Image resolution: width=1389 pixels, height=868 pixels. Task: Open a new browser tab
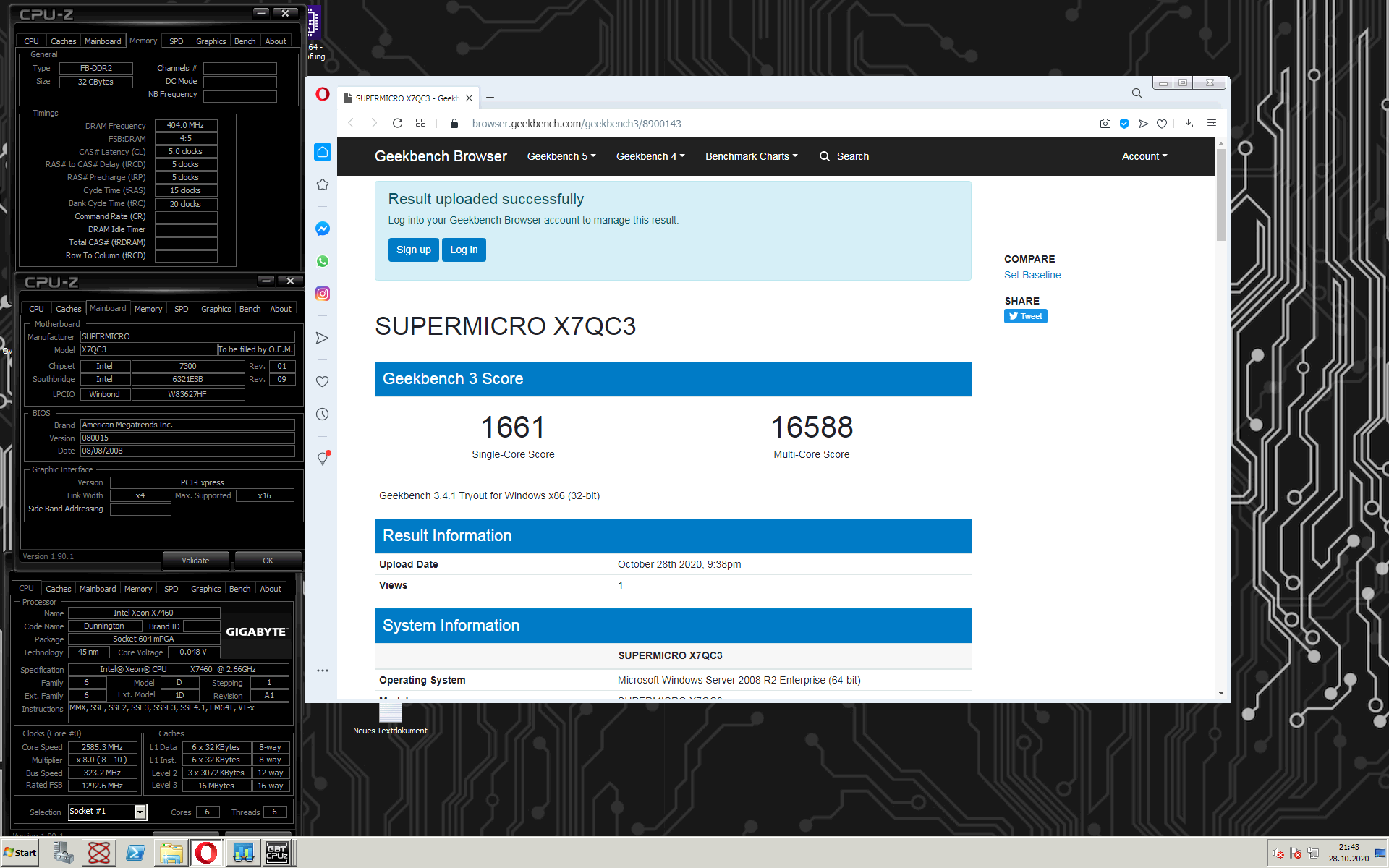click(490, 98)
